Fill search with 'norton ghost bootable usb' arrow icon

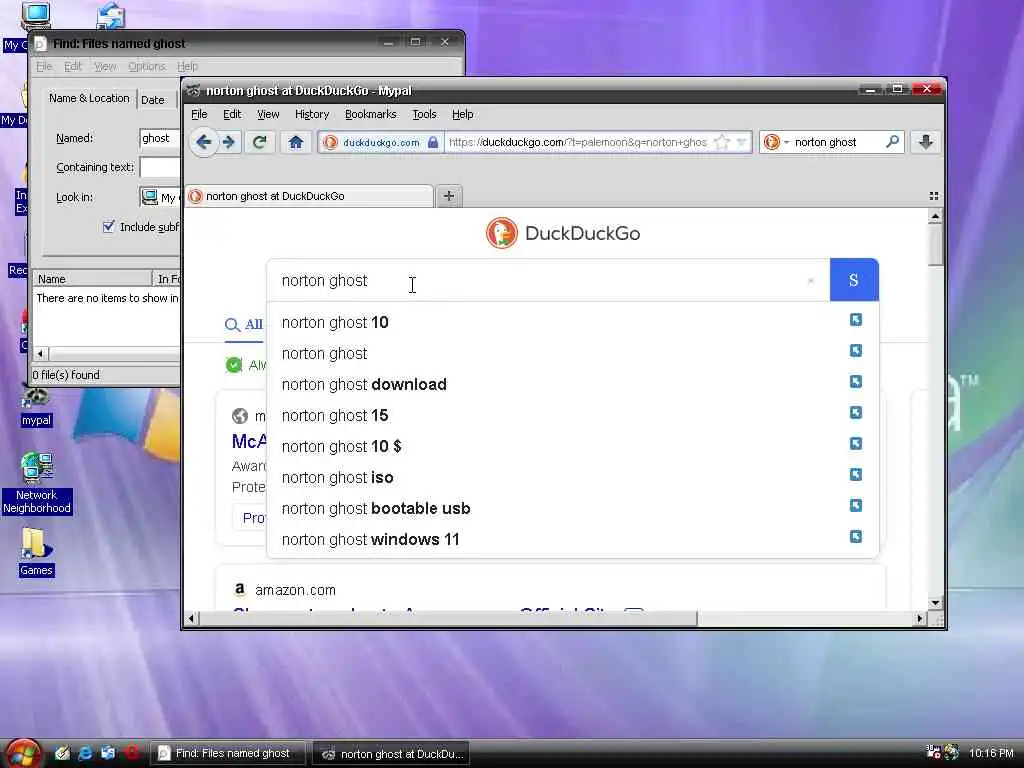(x=856, y=505)
